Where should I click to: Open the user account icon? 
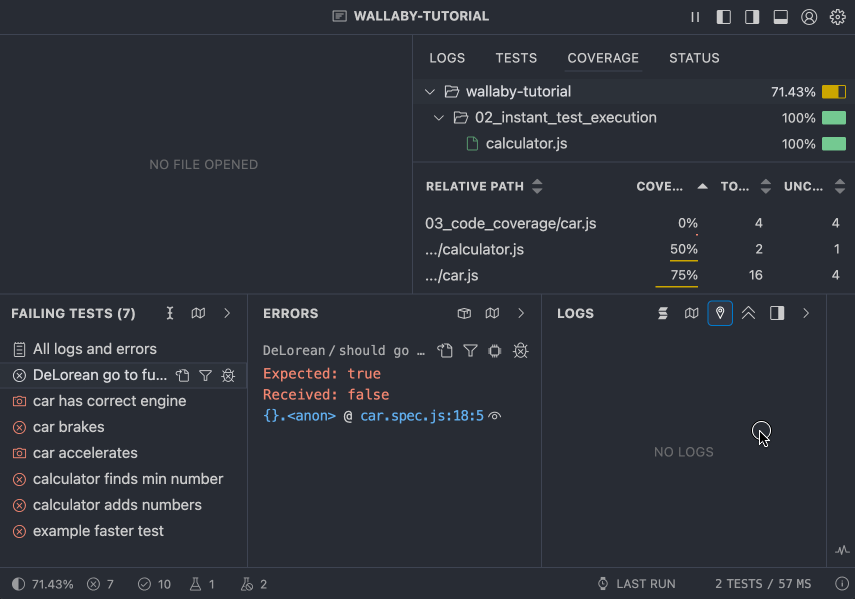click(809, 16)
